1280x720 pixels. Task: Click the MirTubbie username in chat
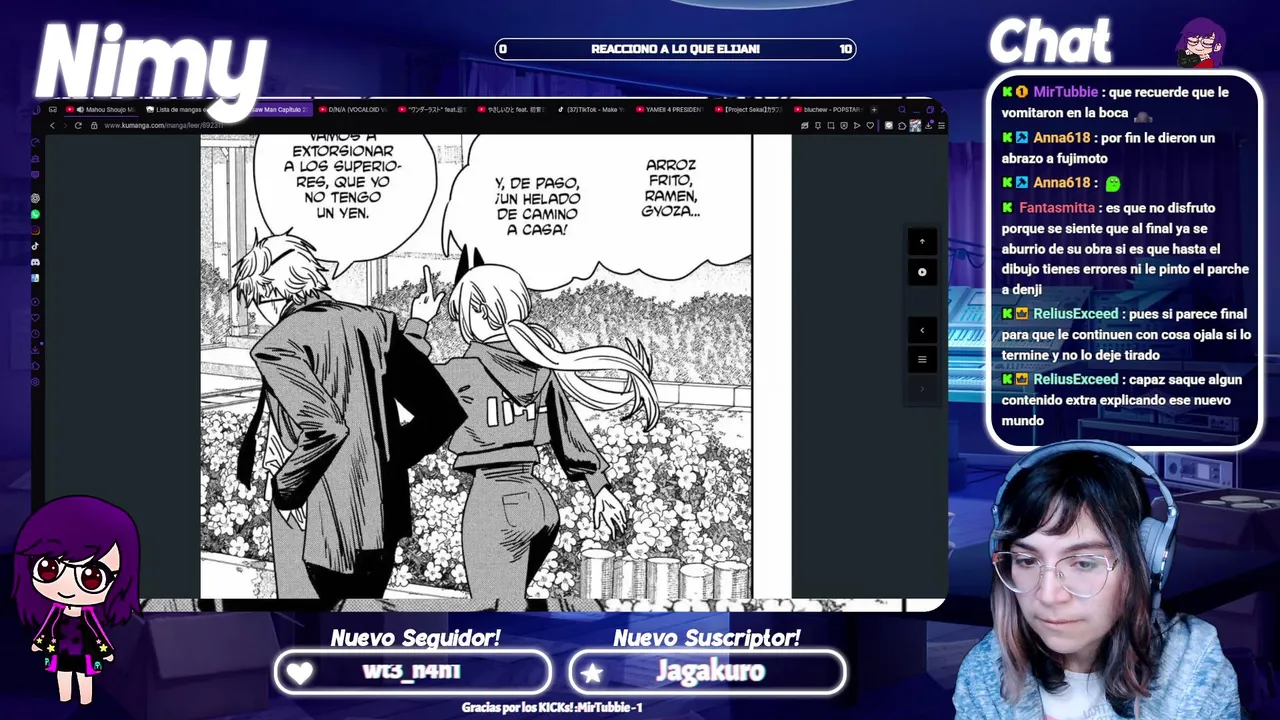click(1065, 92)
